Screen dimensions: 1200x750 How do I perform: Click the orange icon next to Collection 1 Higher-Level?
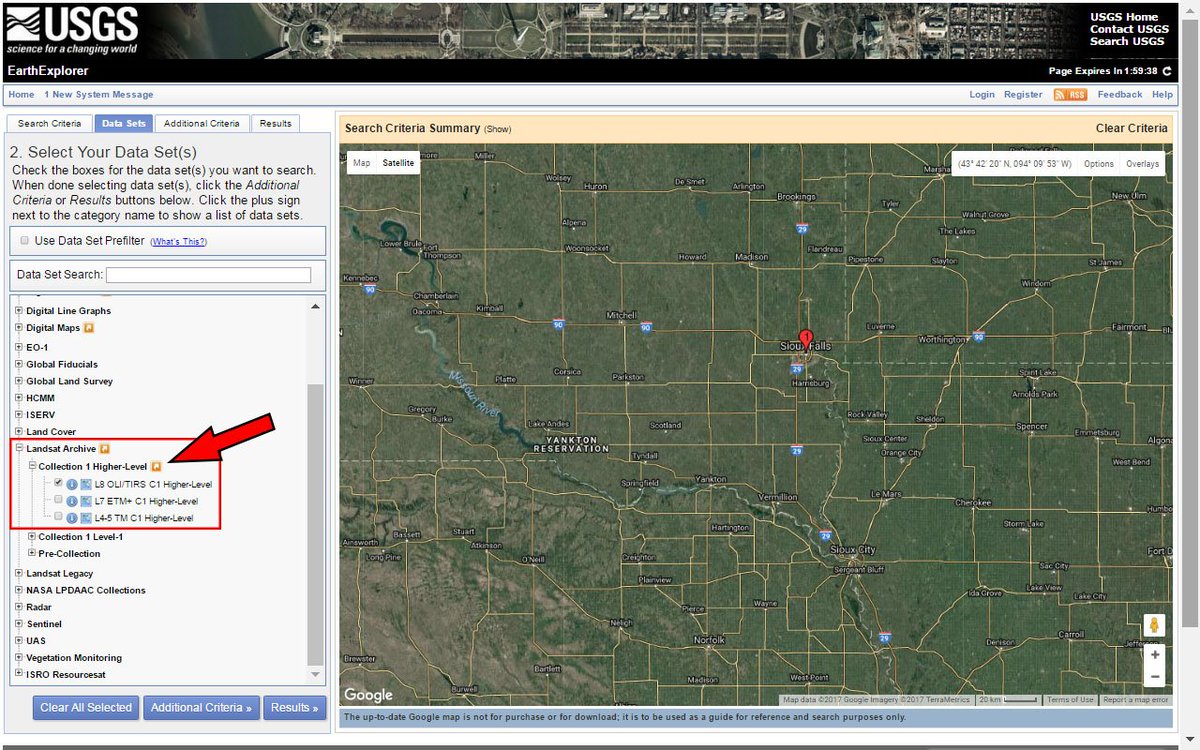pyautogui.click(x=157, y=466)
